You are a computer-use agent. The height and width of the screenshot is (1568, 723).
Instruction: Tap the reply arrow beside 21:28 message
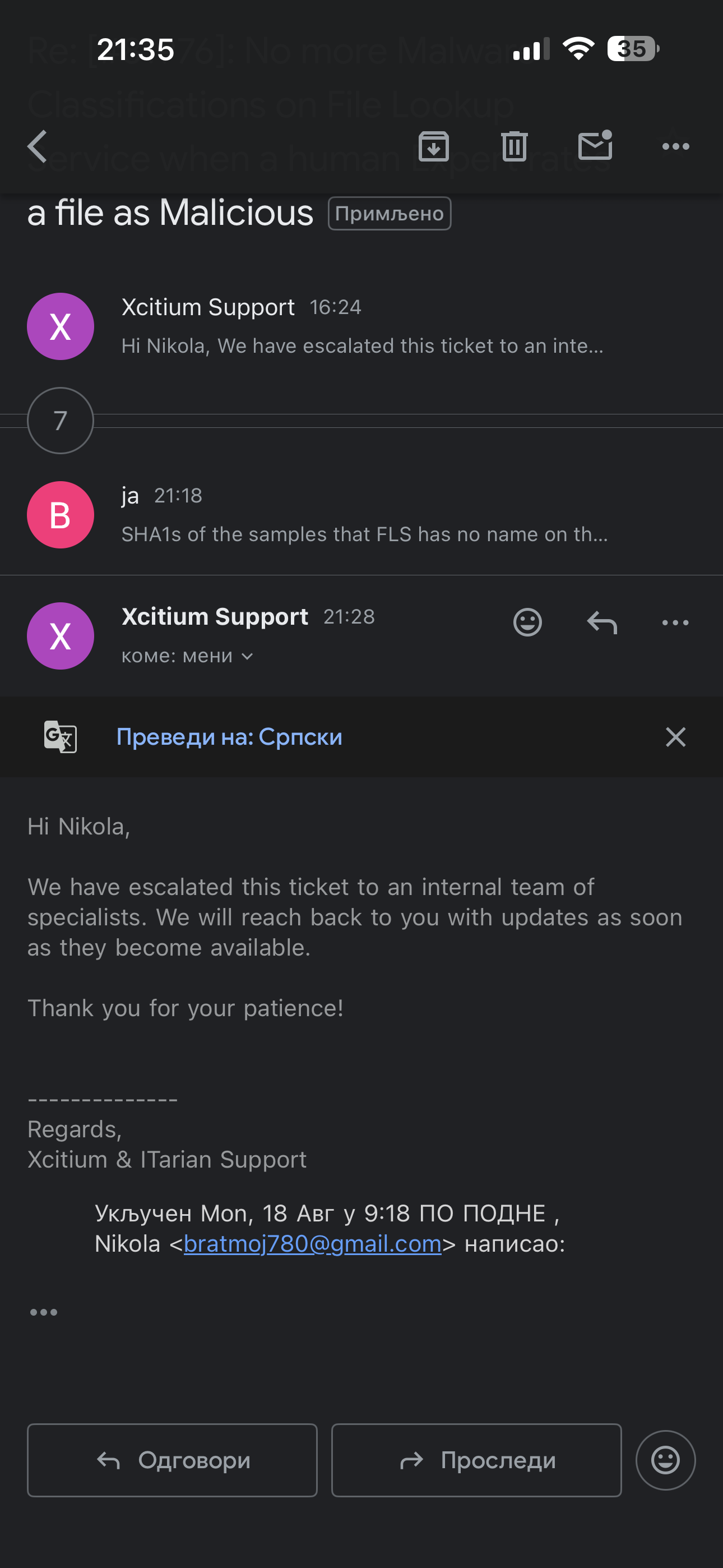coord(602,622)
